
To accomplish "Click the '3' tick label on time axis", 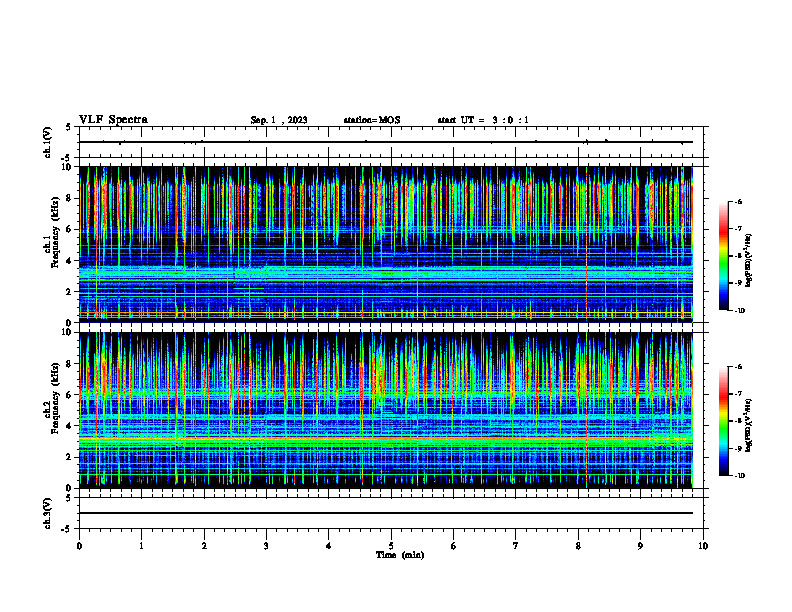I will (x=266, y=546).
